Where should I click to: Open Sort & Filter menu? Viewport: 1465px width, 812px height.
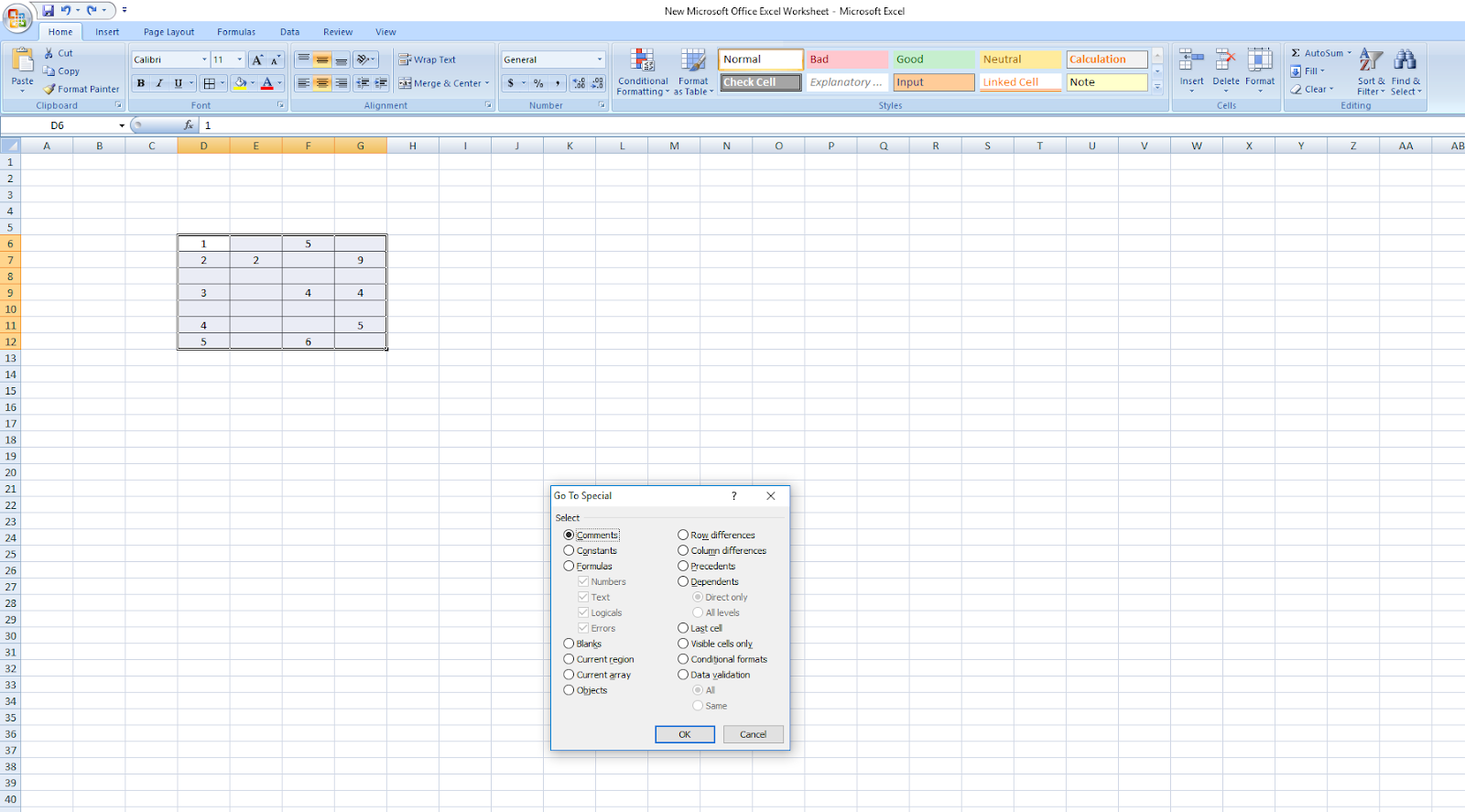coord(1371,72)
